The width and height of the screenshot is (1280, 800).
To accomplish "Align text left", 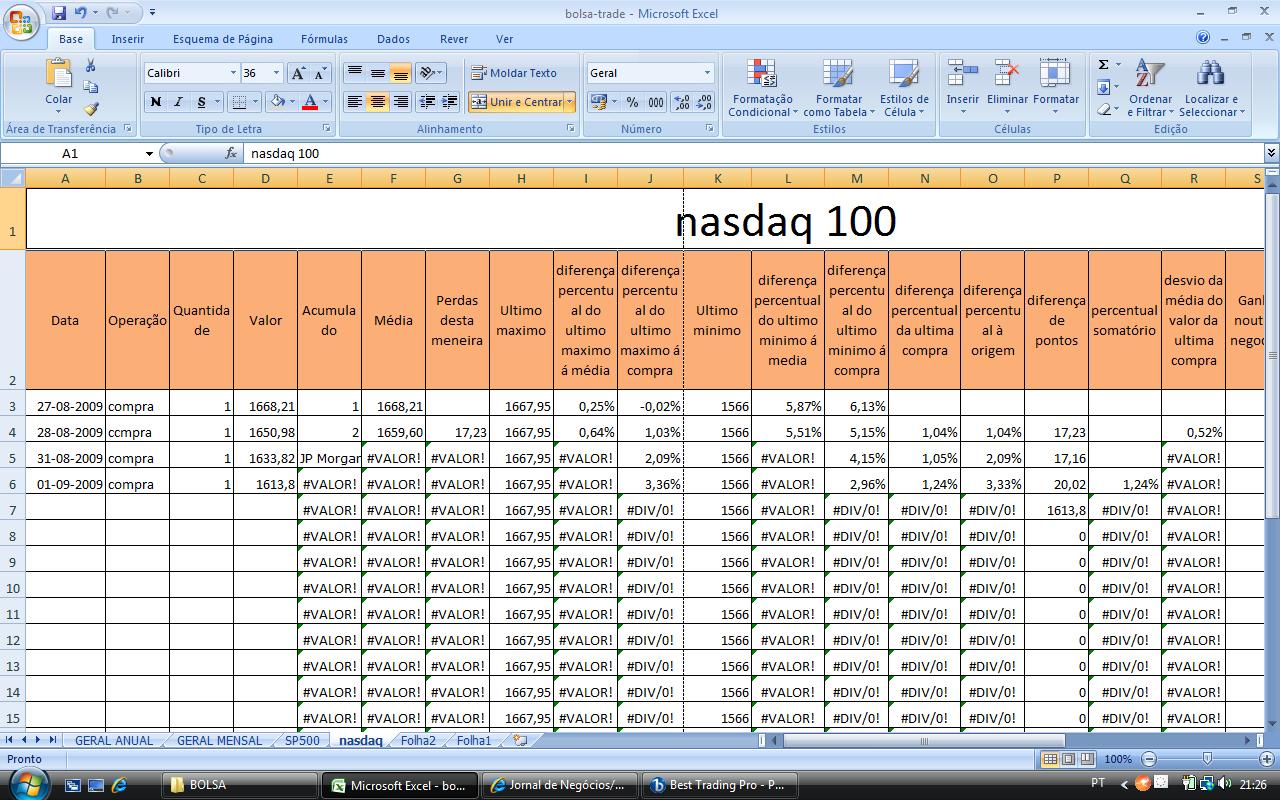I will 354,102.
